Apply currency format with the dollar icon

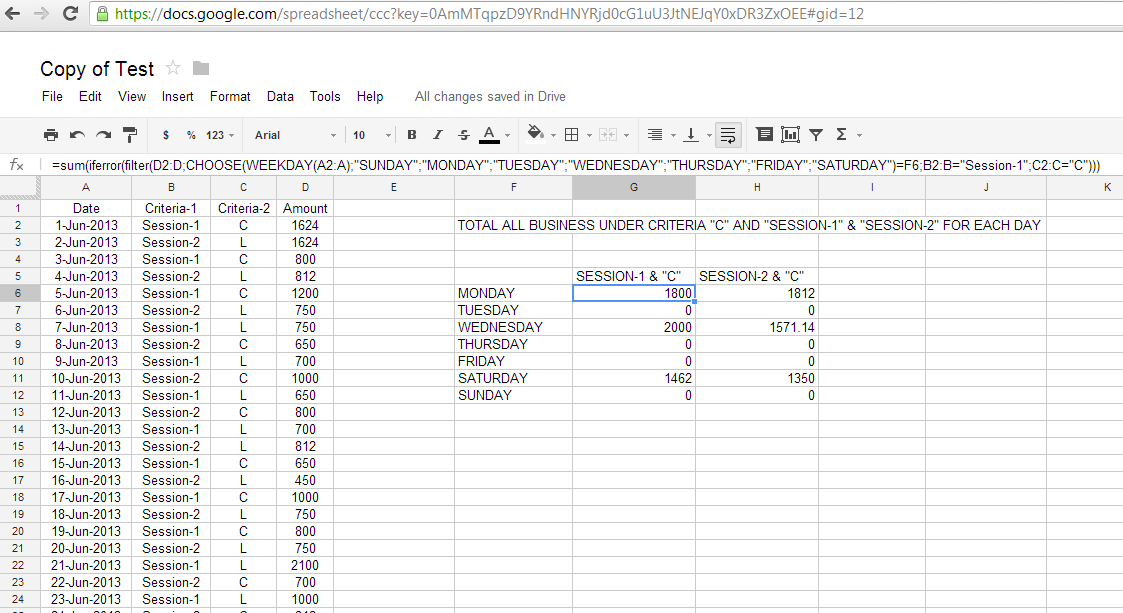[x=165, y=134]
